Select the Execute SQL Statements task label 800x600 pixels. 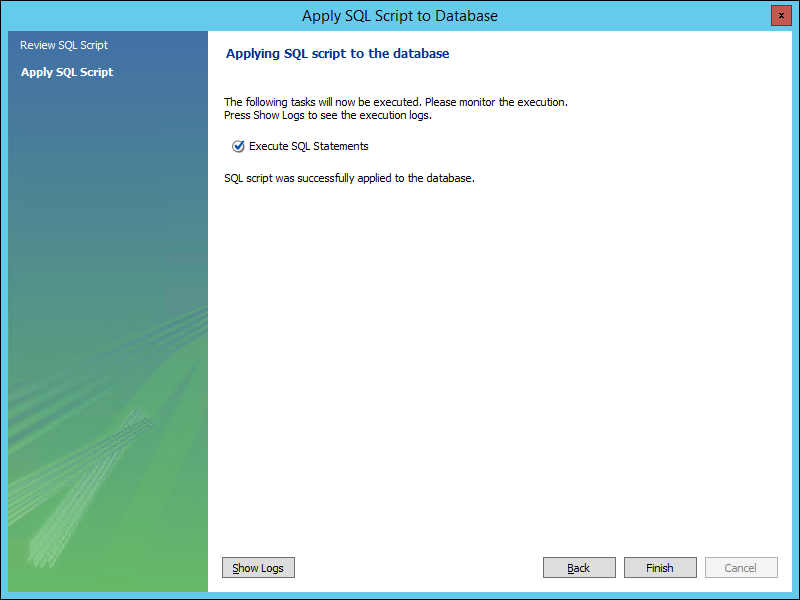[x=309, y=146]
